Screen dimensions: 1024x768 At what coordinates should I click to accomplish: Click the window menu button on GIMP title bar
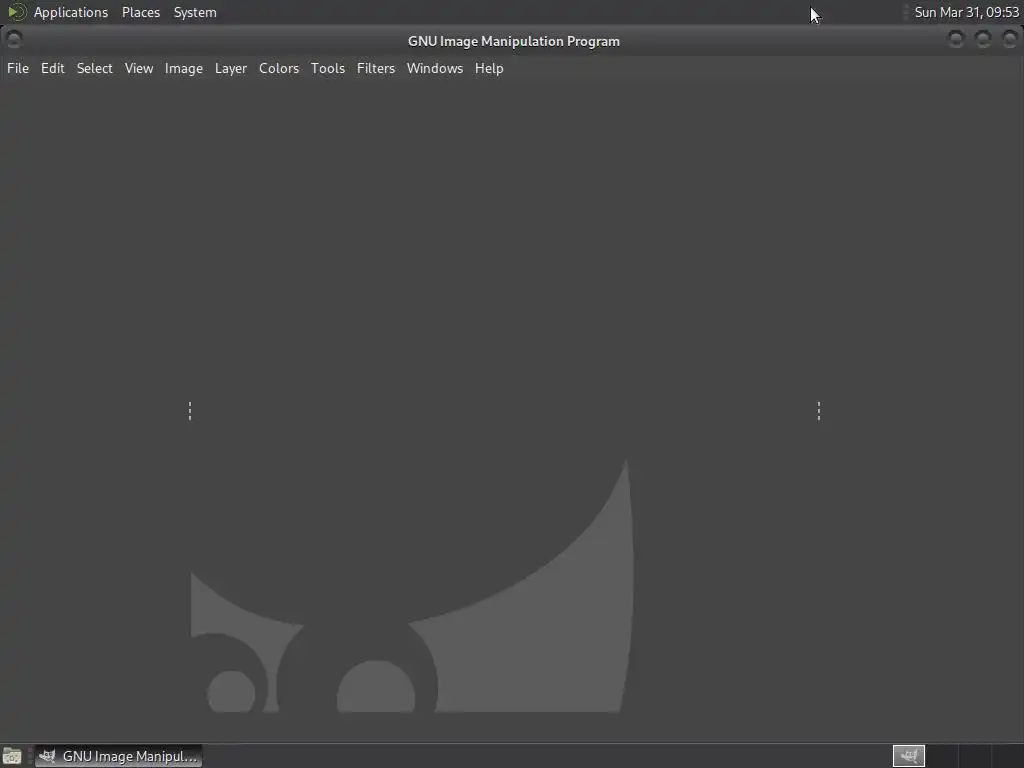[13, 39]
